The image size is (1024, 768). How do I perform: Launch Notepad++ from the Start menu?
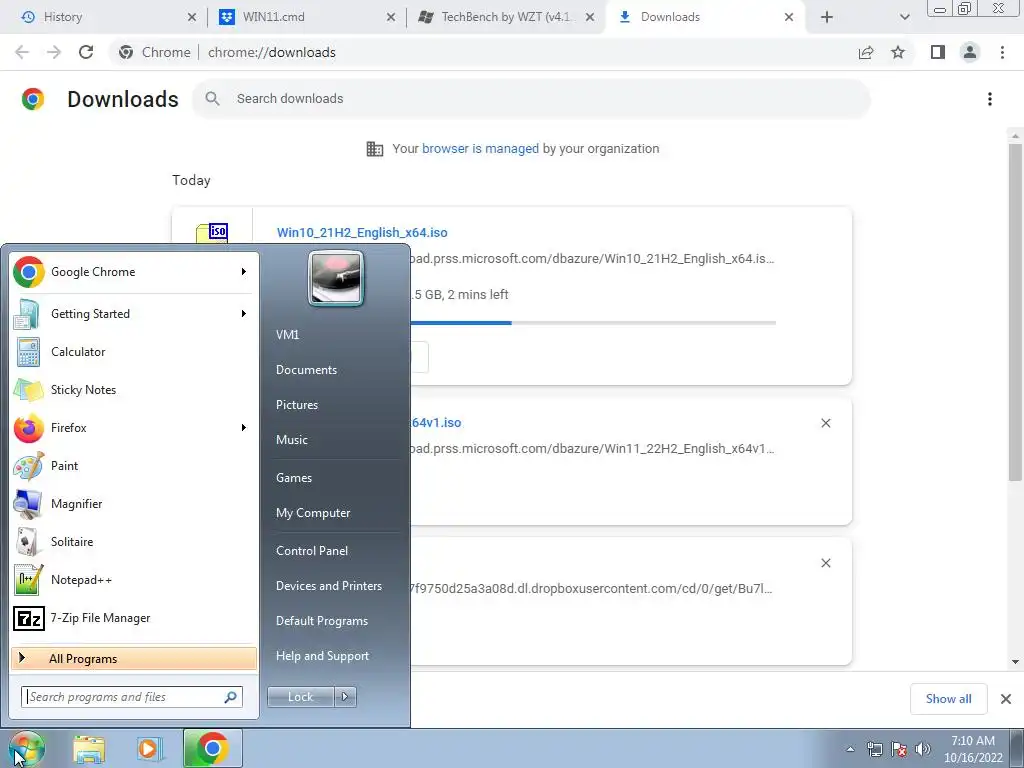(x=134, y=580)
